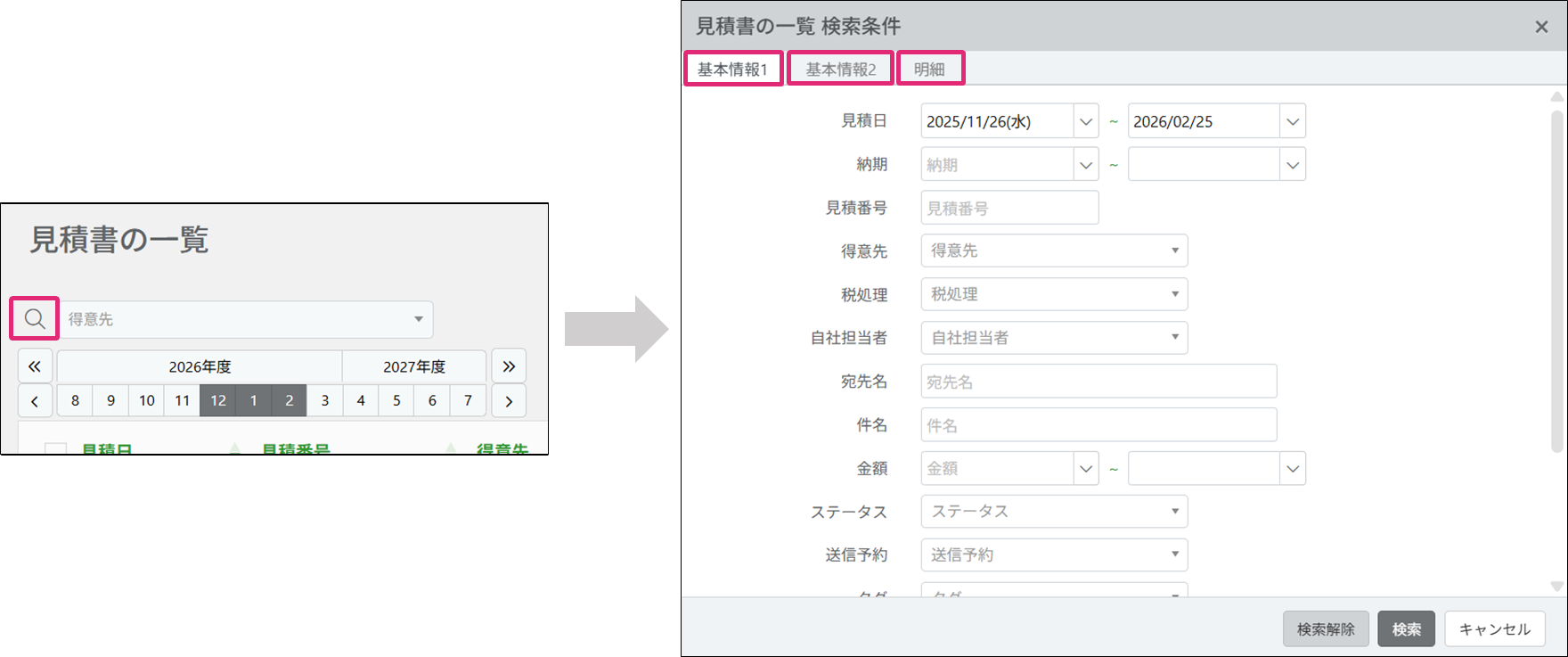Close the 検索条件 dialog with X
This screenshot has width=1568, height=657.
point(1541,27)
